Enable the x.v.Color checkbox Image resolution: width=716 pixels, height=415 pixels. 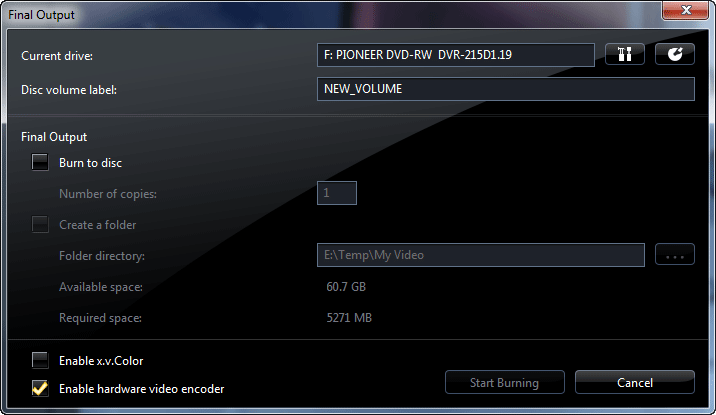coord(40,360)
